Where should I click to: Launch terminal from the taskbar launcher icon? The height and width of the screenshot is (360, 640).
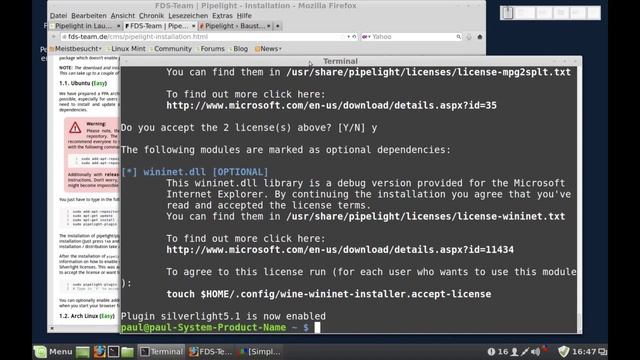(113, 351)
